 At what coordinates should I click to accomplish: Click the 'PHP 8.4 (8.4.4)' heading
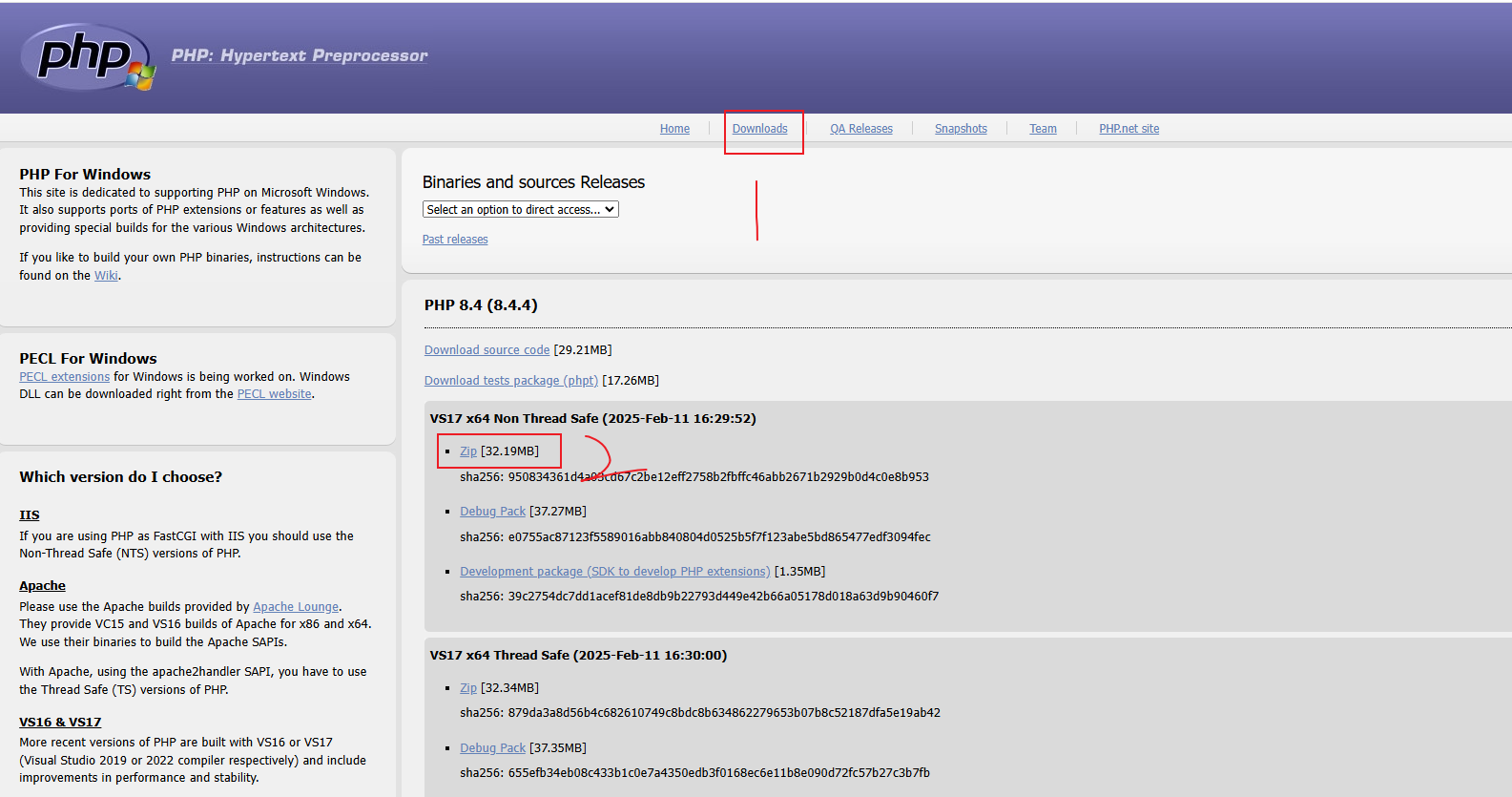point(481,305)
